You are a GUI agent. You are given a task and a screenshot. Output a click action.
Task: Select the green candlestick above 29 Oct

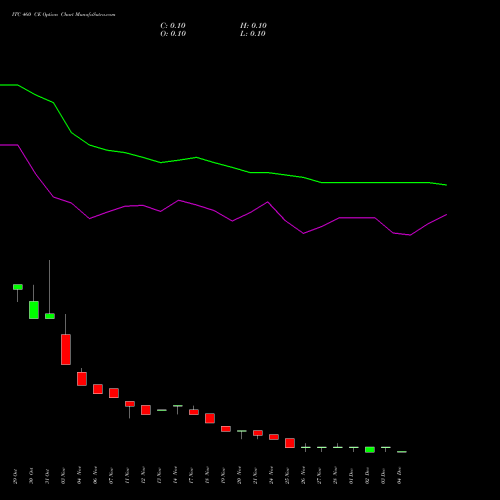pos(18,287)
